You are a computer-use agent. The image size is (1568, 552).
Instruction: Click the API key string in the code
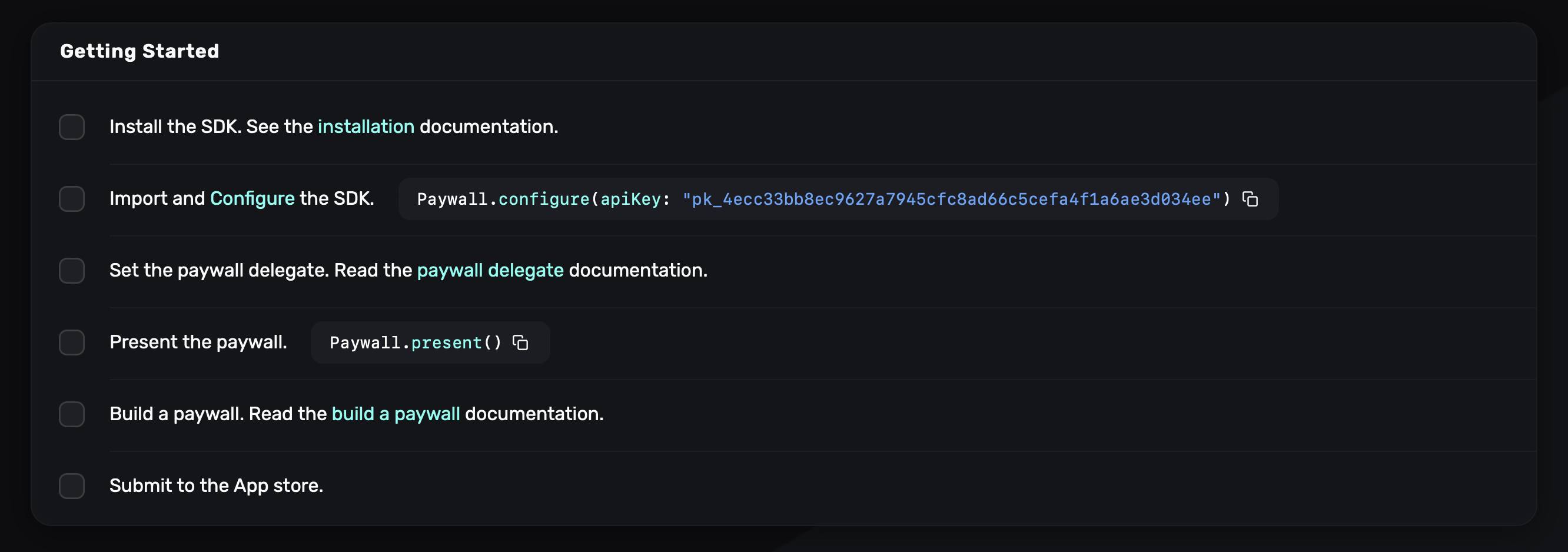(x=951, y=199)
